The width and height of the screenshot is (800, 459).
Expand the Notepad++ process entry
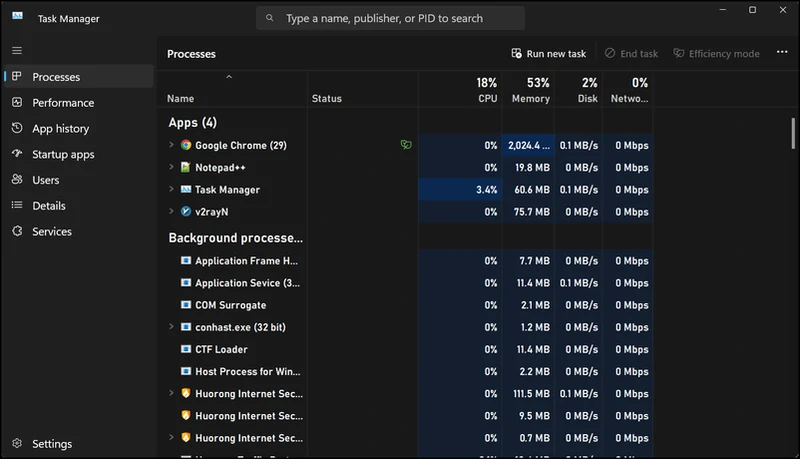coord(172,168)
